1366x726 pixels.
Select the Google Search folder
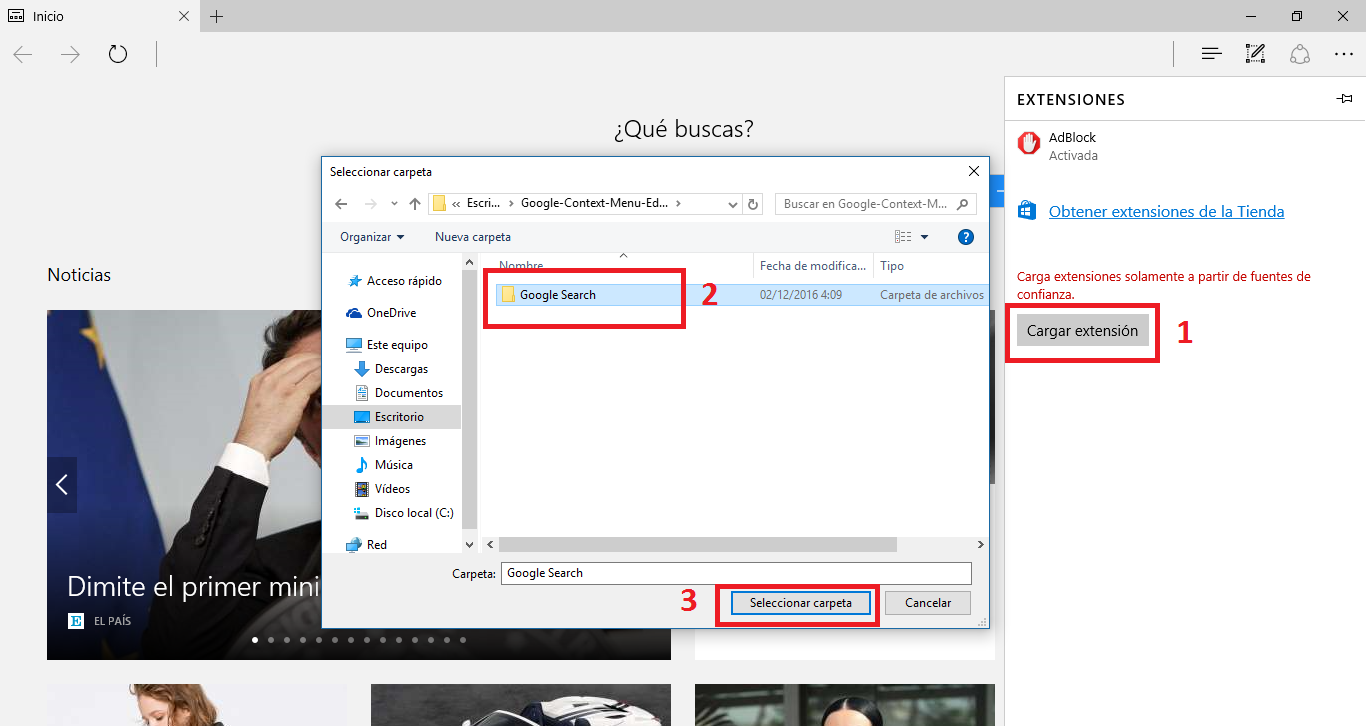(x=557, y=295)
